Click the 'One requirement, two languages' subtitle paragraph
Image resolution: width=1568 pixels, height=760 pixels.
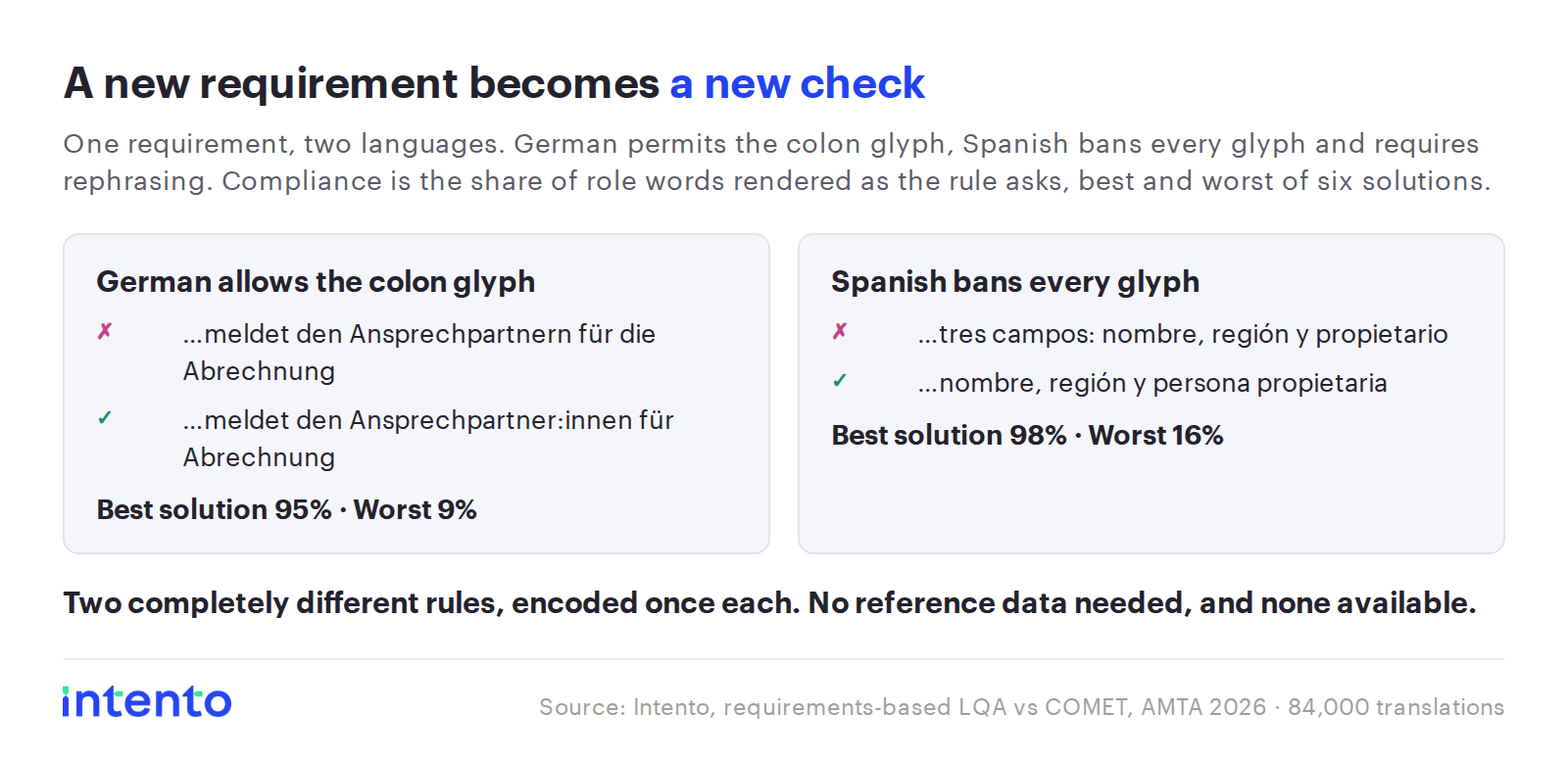coord(776,163)
